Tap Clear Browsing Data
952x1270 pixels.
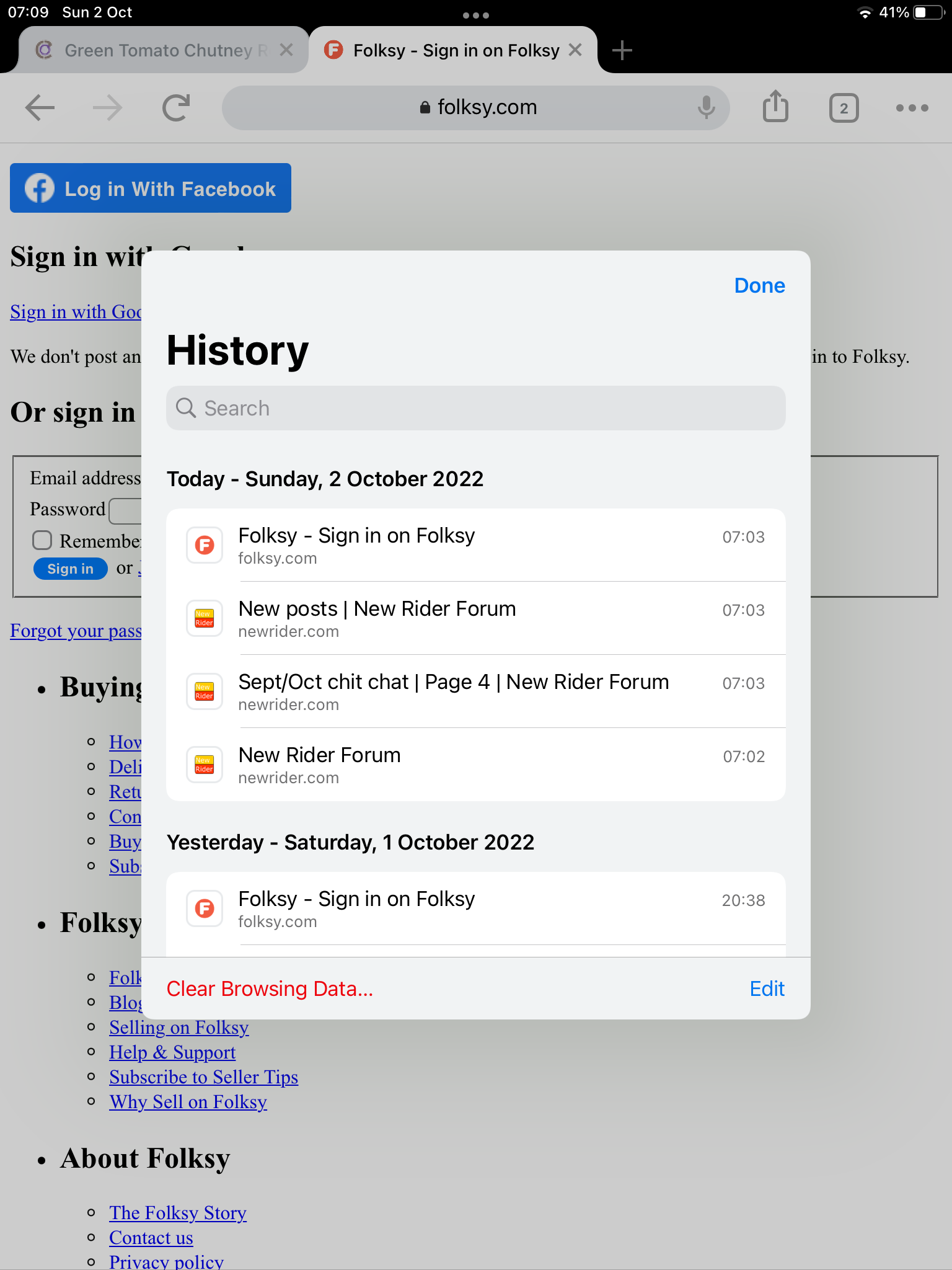[x=270, y=988]
